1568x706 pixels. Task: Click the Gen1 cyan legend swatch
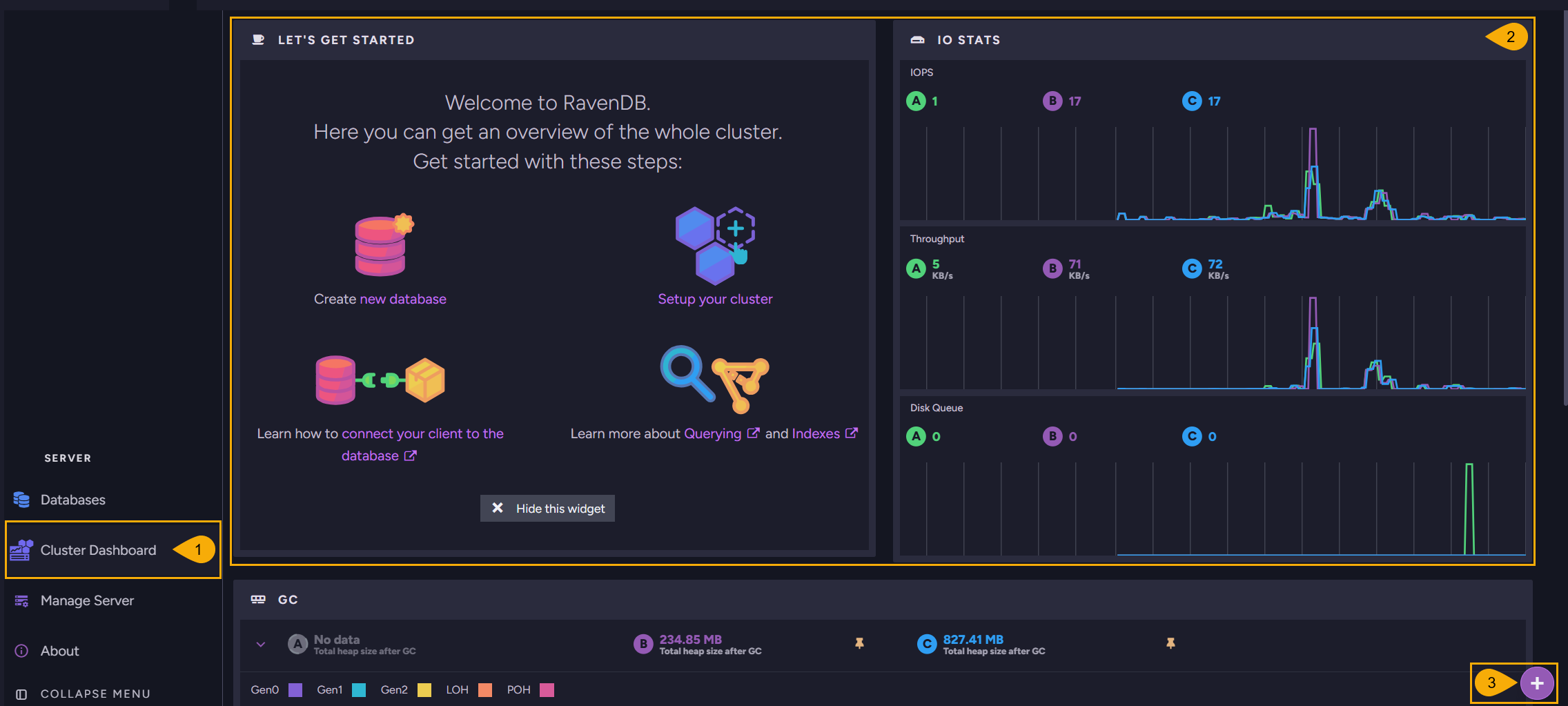[x=359, y=690]
